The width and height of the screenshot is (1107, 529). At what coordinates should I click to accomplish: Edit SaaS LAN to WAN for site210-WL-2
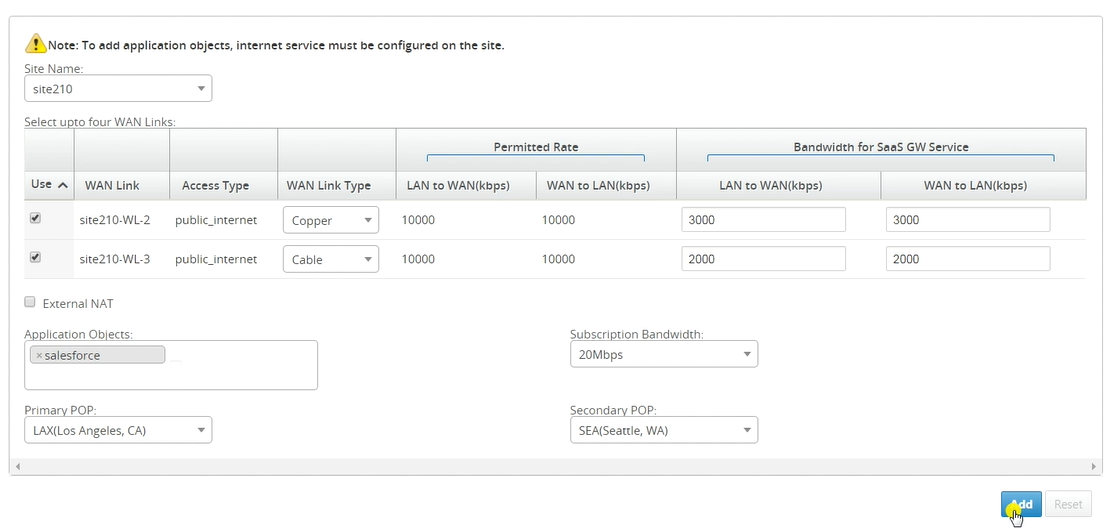tap(763, 220)
